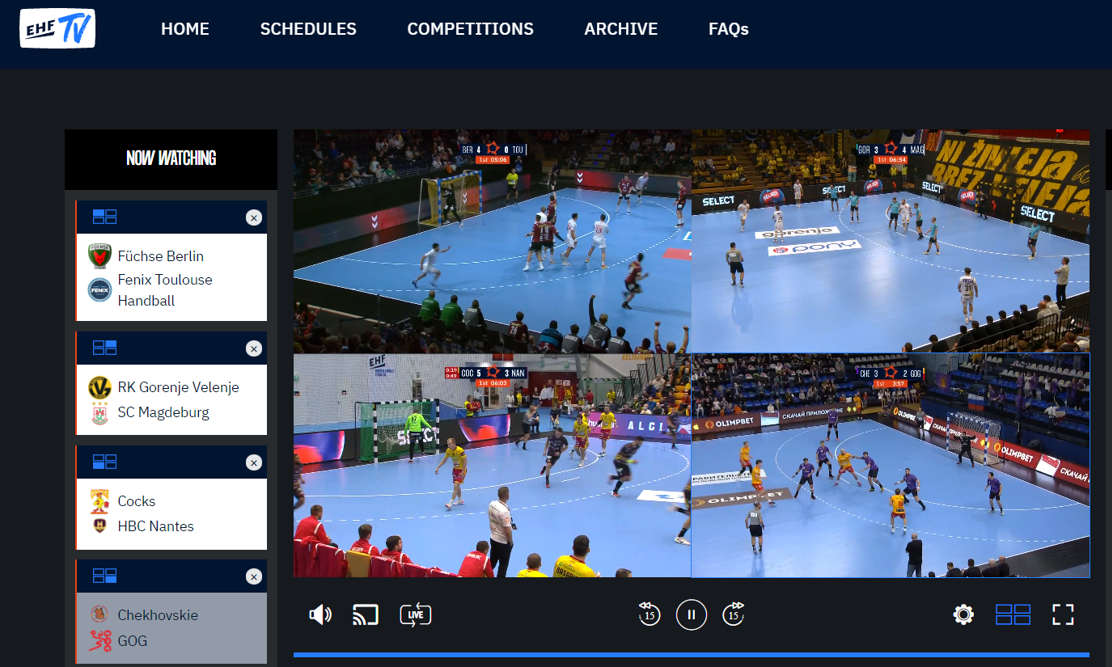Jump to live broadcast icon

pos(415,614)
